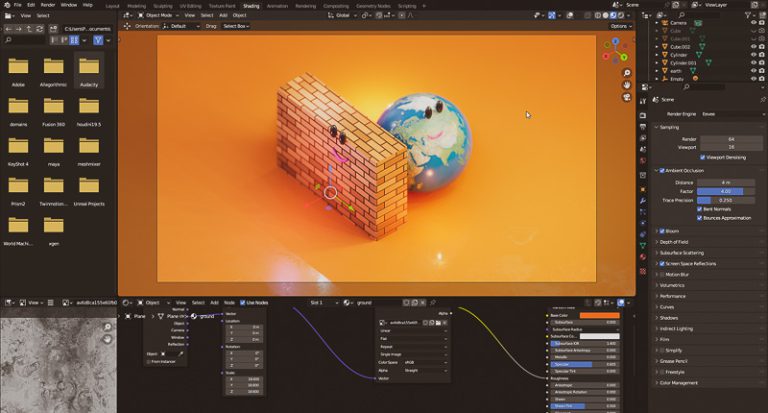Toggle viewport gizmos icon
The height and width of the screenshot is (413, 768).
click(552, 15)
